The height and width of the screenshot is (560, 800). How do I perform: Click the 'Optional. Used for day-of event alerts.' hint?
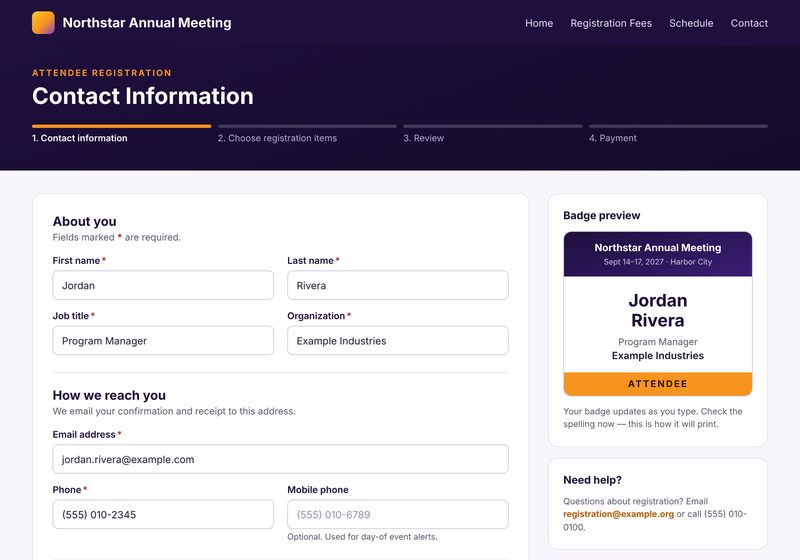(362, 537)
